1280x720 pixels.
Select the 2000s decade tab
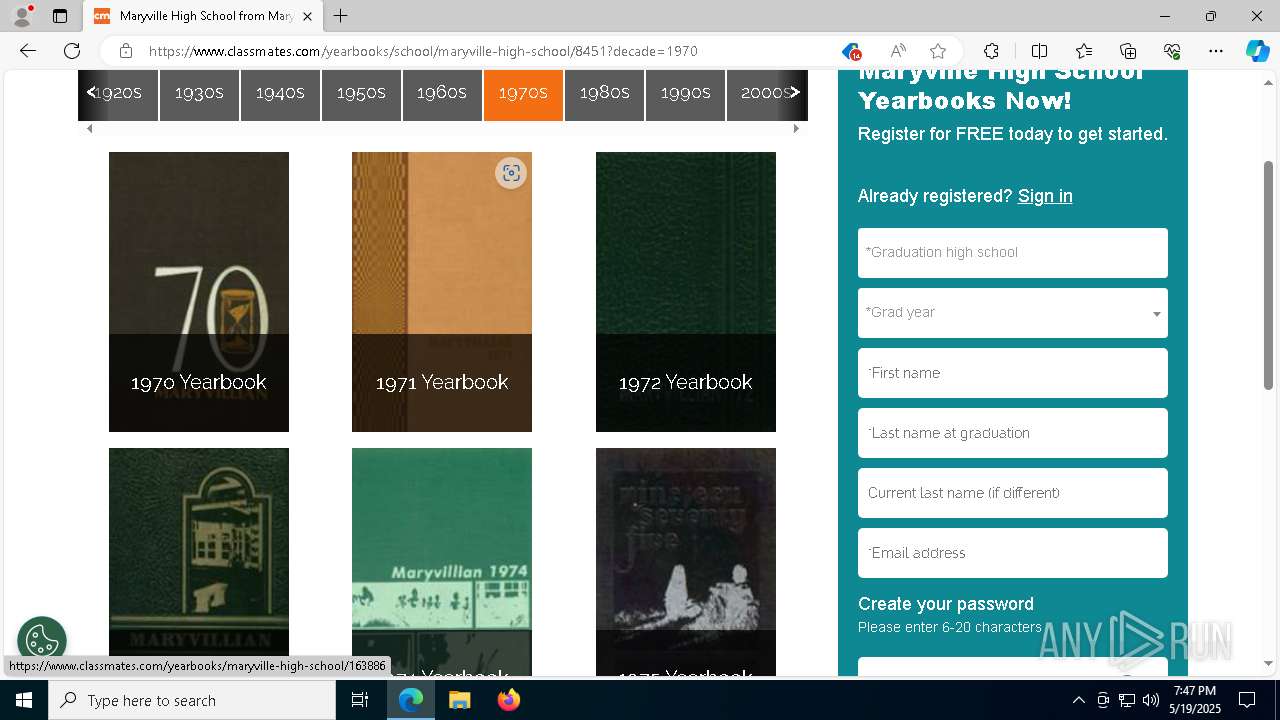(x=766, y=92)
